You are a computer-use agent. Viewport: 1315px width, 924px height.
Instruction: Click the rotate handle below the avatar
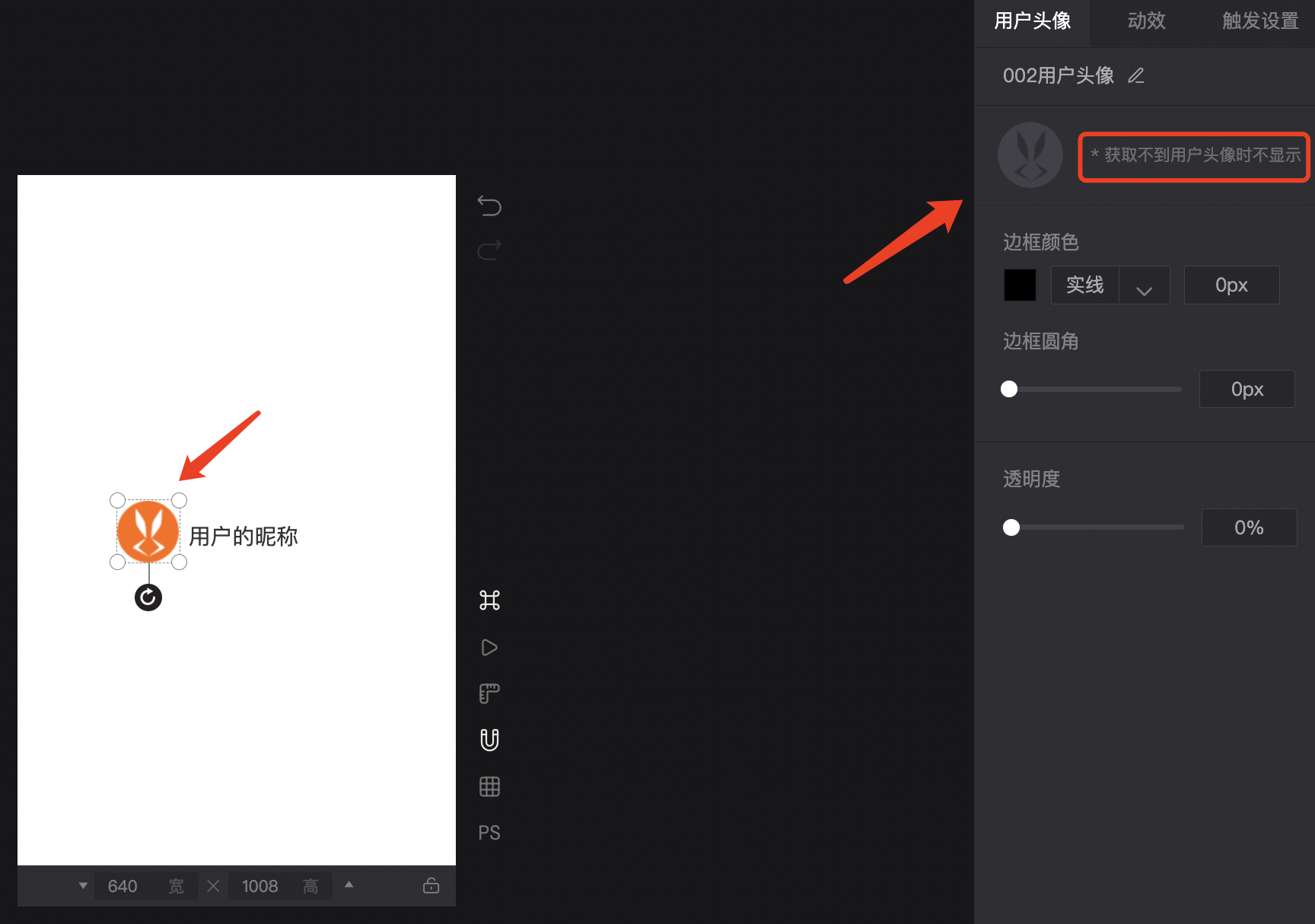tap(148, 597)
